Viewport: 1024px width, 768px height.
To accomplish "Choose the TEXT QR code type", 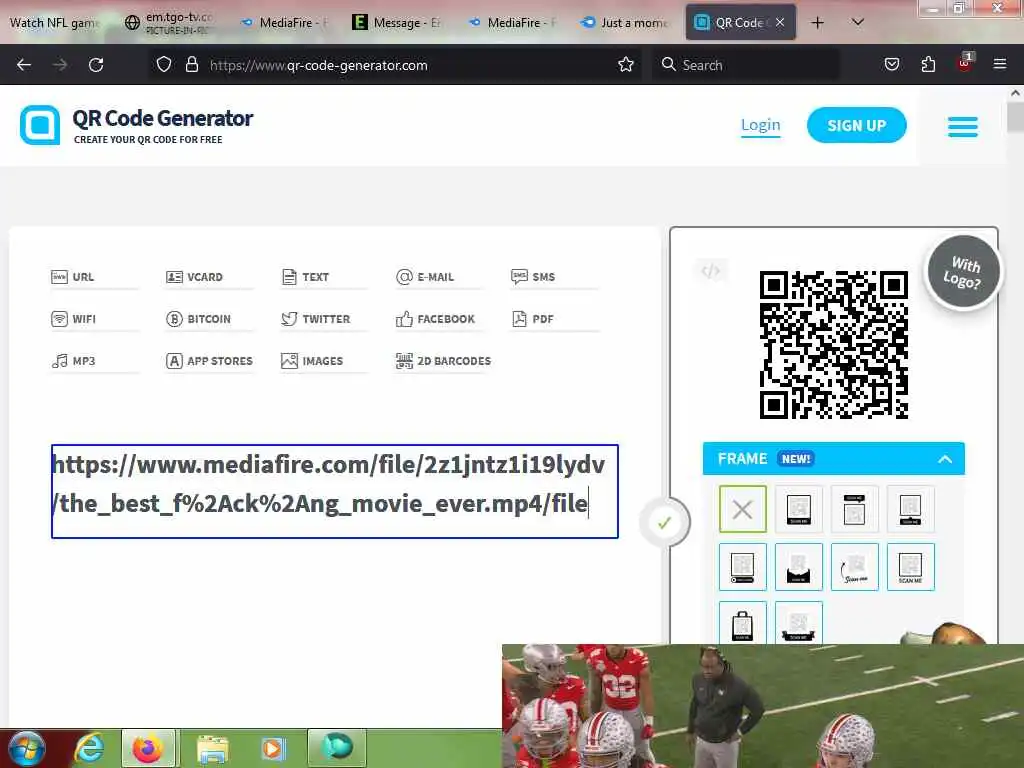I will [305, 277].
